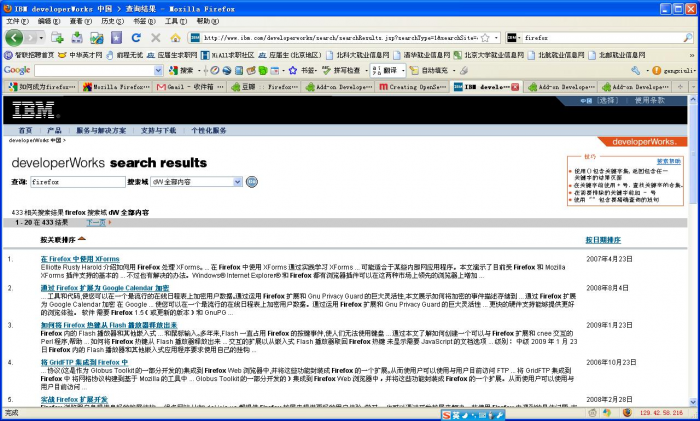Open the 历史 menu

tap(112, 21)
